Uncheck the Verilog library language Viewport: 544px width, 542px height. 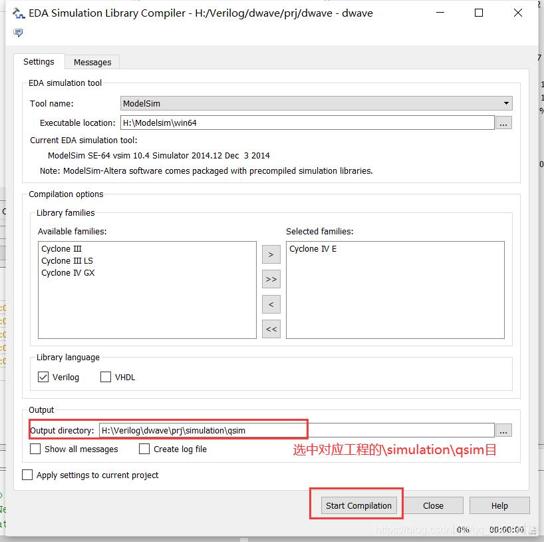coord(43,377)
